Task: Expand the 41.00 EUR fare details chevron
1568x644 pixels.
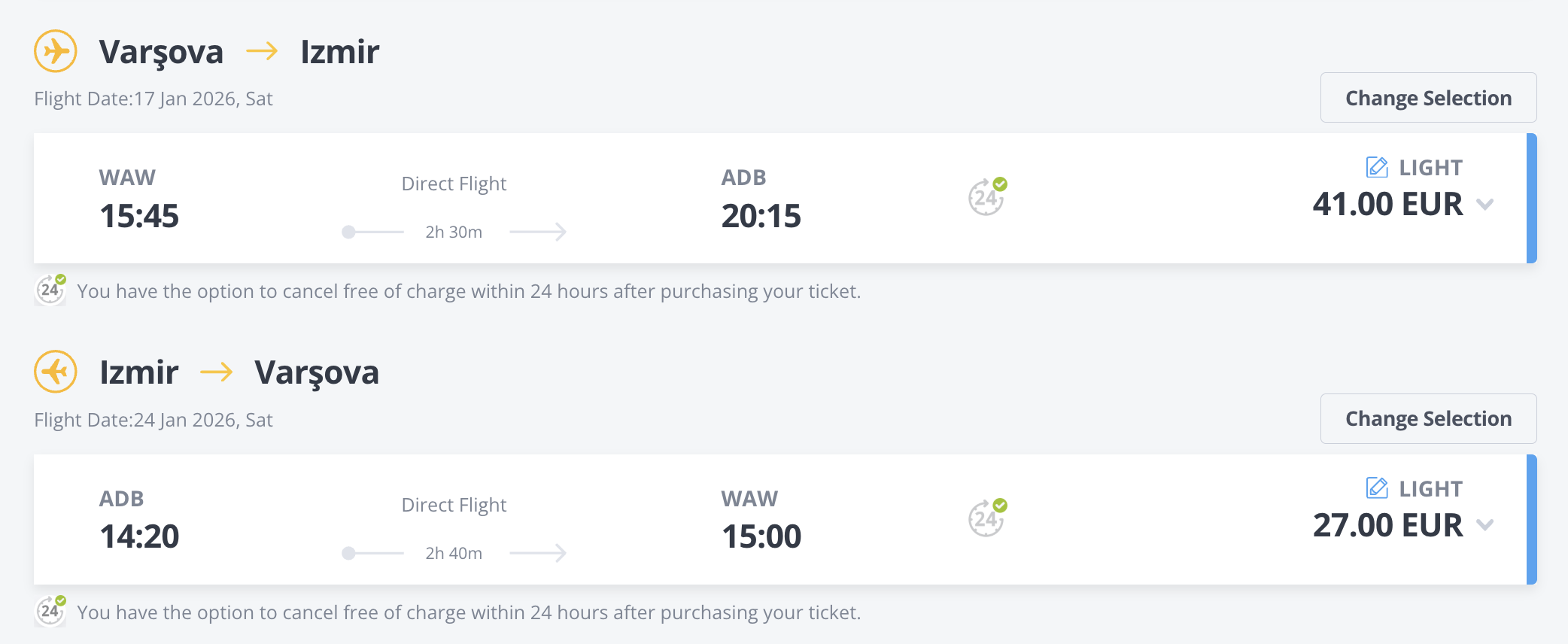Action: (x=1484, y=205)
